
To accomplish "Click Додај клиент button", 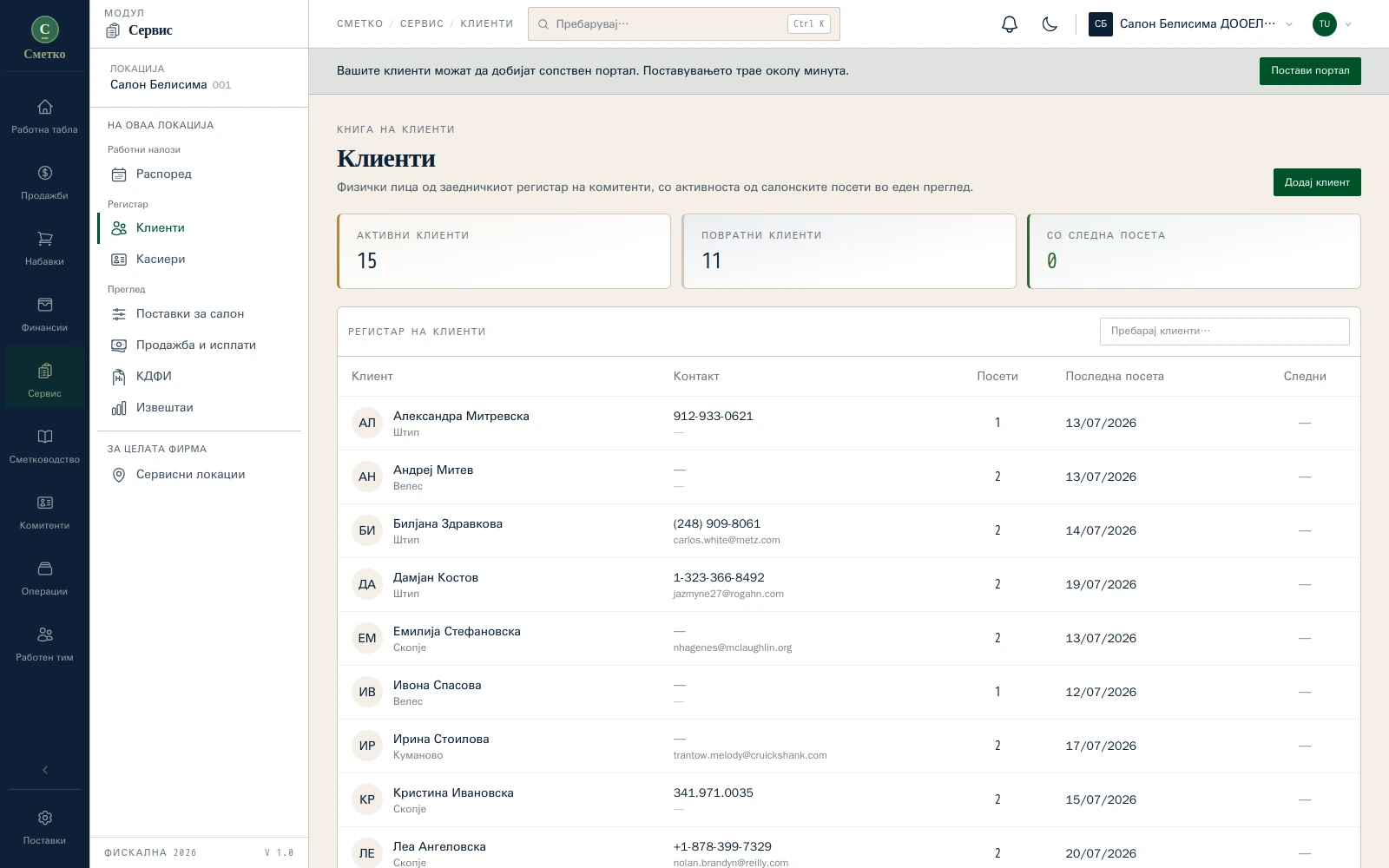I will 1317,182.
